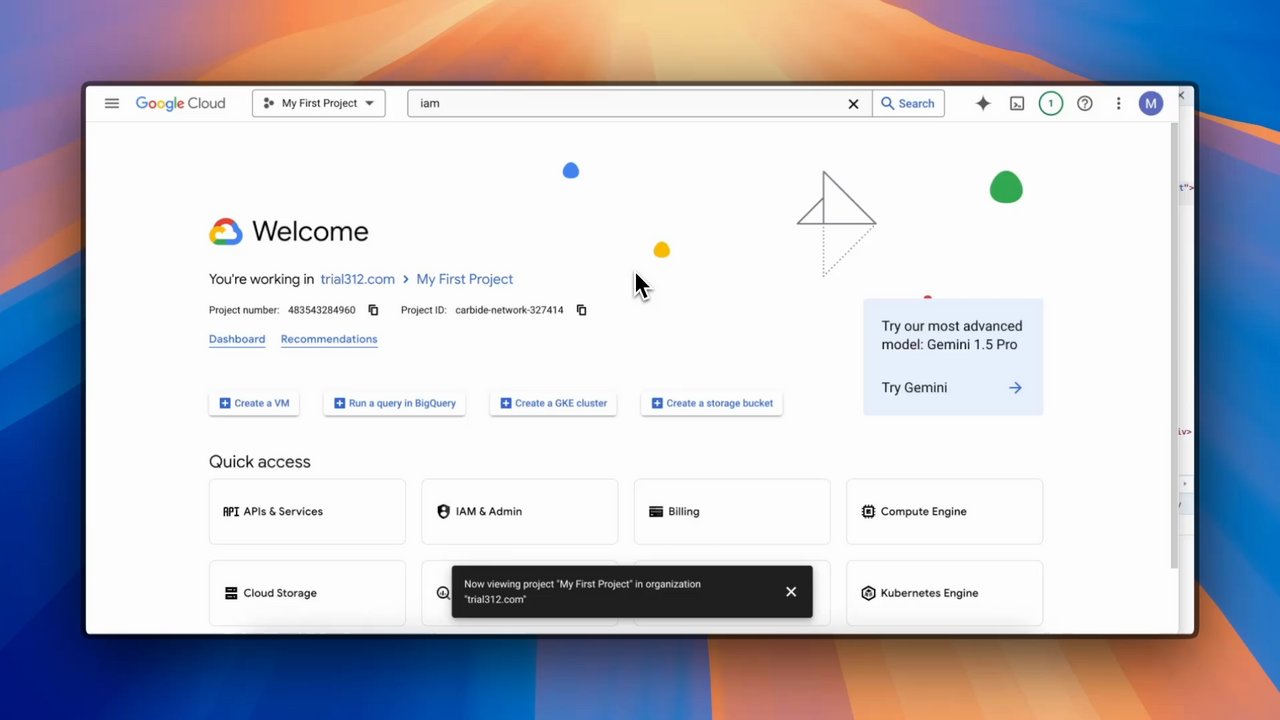Open the Cloud Storage quick access card
1280x720 pixels.
coord(307,593)
